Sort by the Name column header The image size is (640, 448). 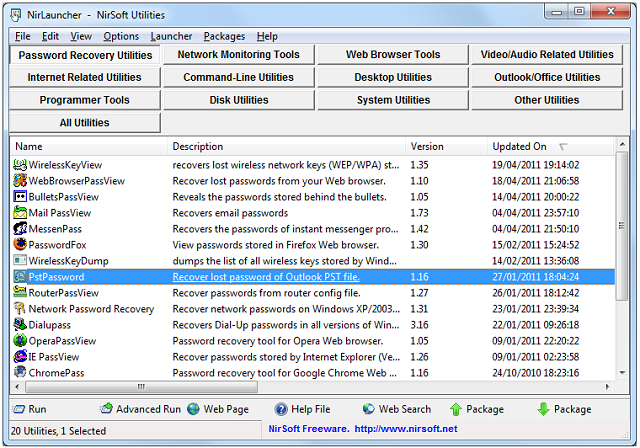pos(89,146)
